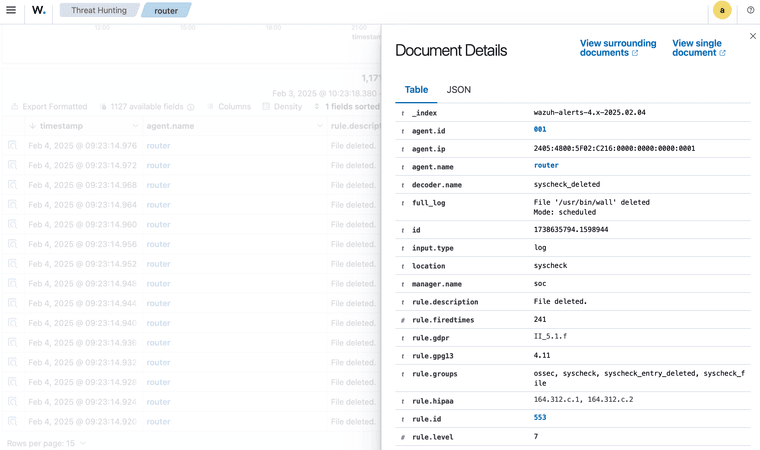This screenshot has height=450, width=760.
Task: Open the hamburger navigation menu
Action: tap(11, 10)
